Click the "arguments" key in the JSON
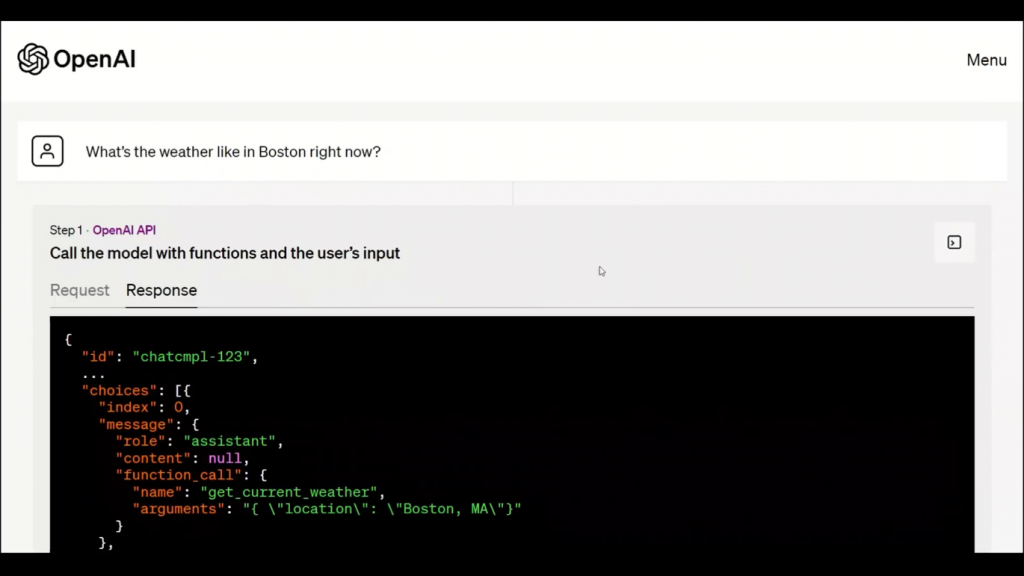The height and width of the screenshot is (576, 1024). [x=179, y=509]
